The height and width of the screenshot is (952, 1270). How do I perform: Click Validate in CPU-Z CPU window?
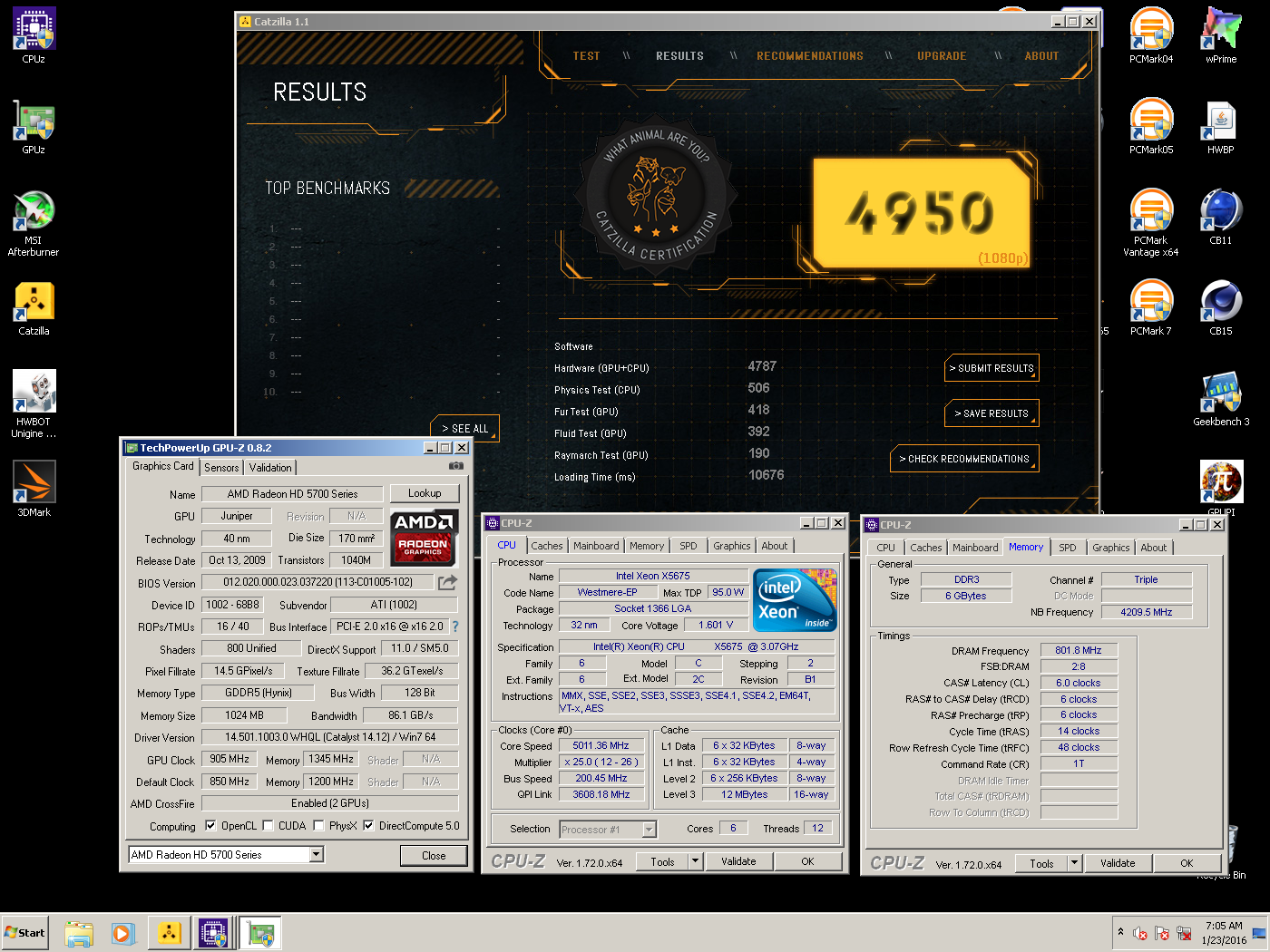(738, 861)
